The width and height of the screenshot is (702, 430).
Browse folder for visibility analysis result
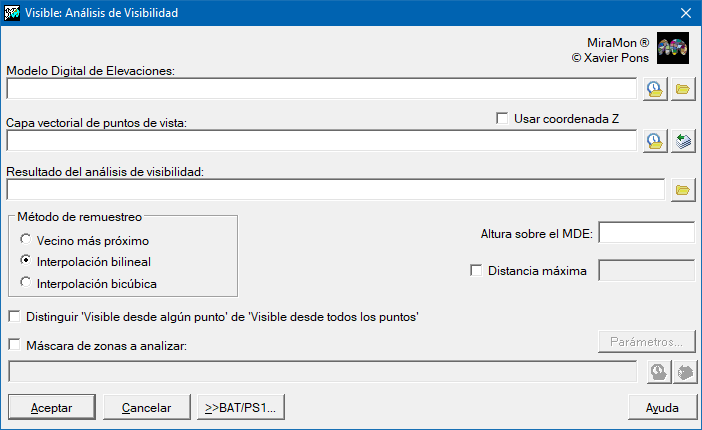(683, 189)
